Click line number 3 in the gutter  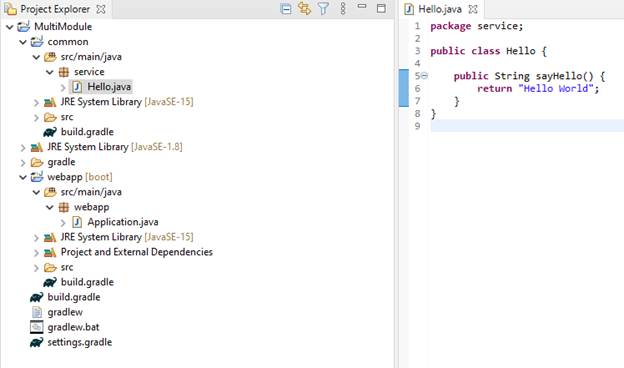(417, 51)
